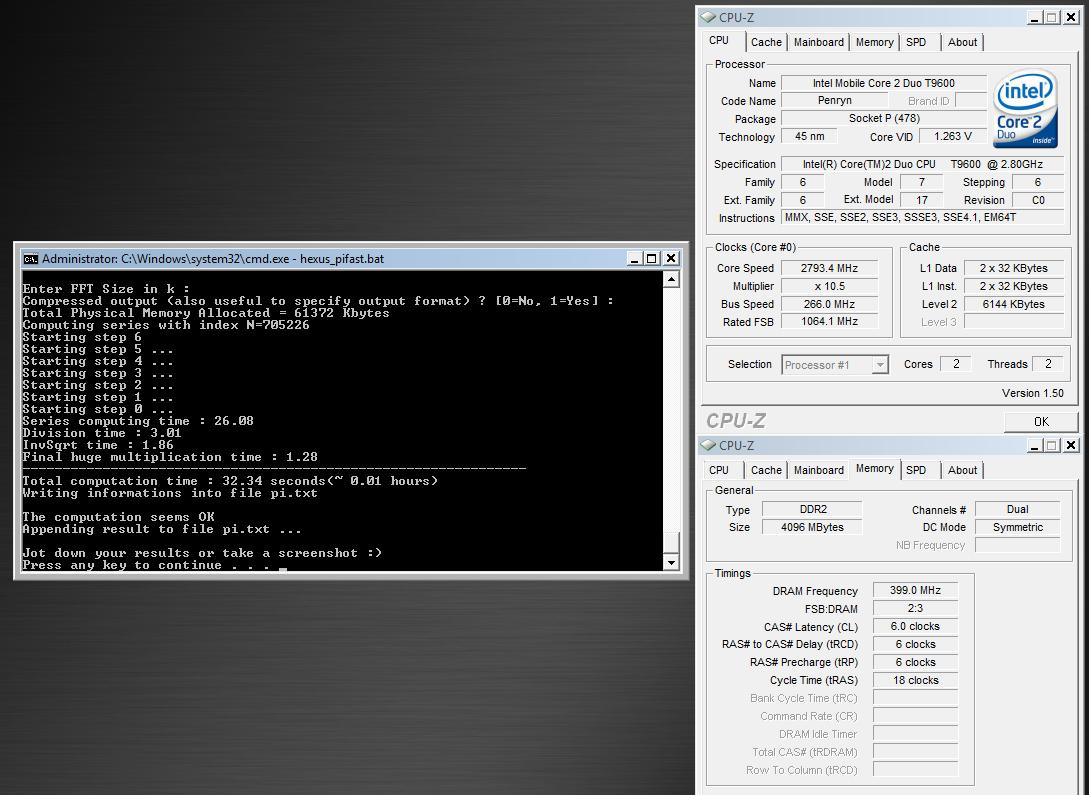1089x795 pixels.
Task: Click the Level 2 value 6144 KBytes
Action: tap(1013, 304)
